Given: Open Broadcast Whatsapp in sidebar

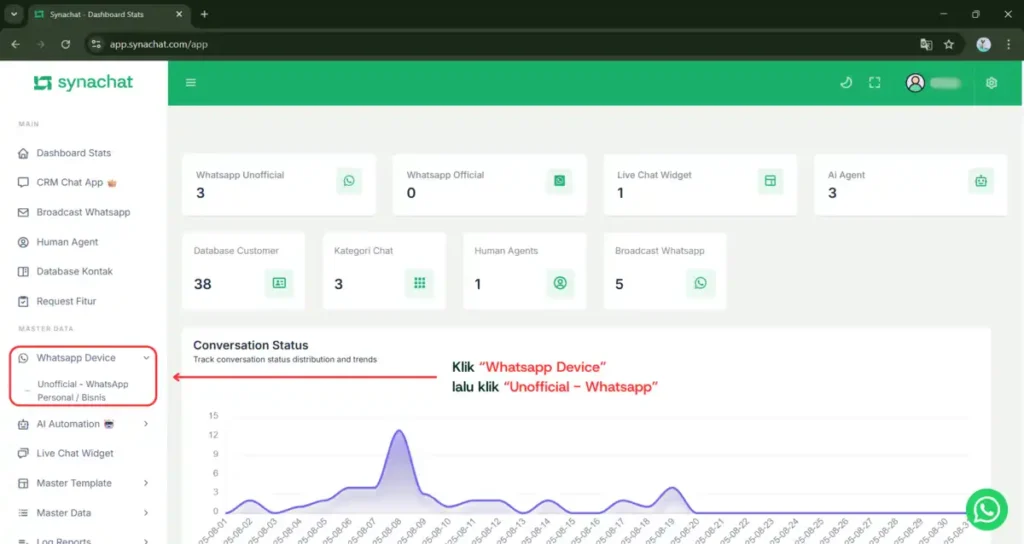Looking at the screenshot, I should point(84,212).
